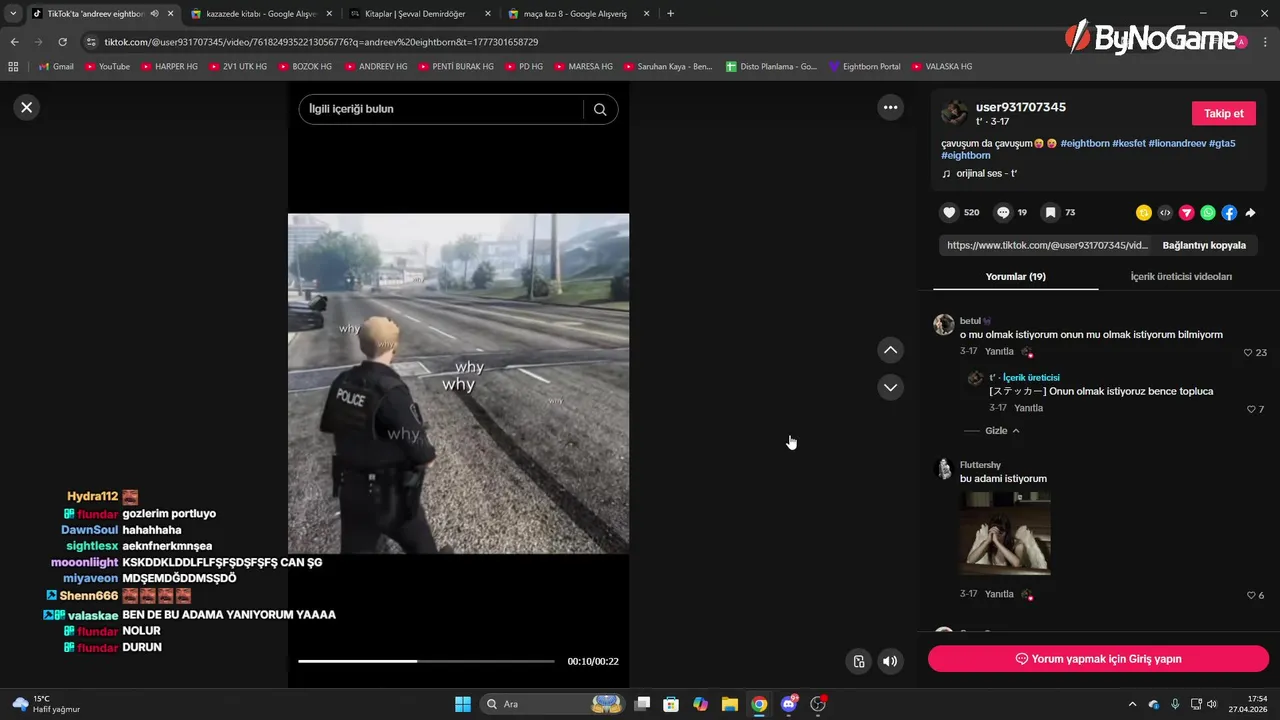Get the embed code icon

[x=1165, y=212]
